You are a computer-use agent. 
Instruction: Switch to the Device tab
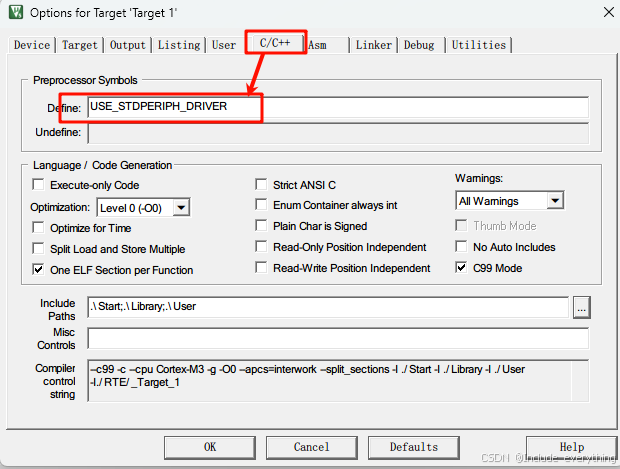32,45
